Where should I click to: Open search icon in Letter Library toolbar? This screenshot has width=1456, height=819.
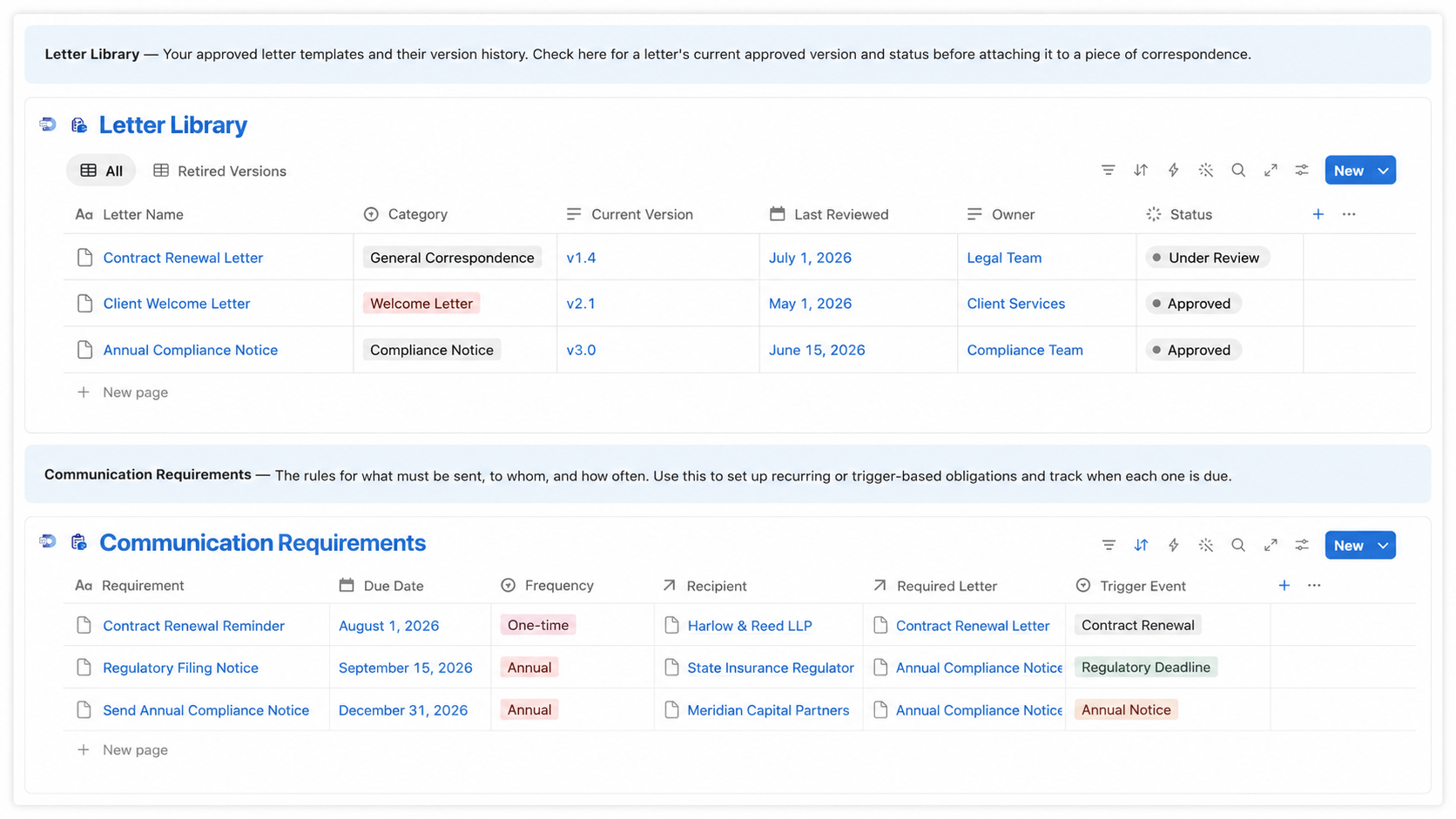tap(1238, 171)
